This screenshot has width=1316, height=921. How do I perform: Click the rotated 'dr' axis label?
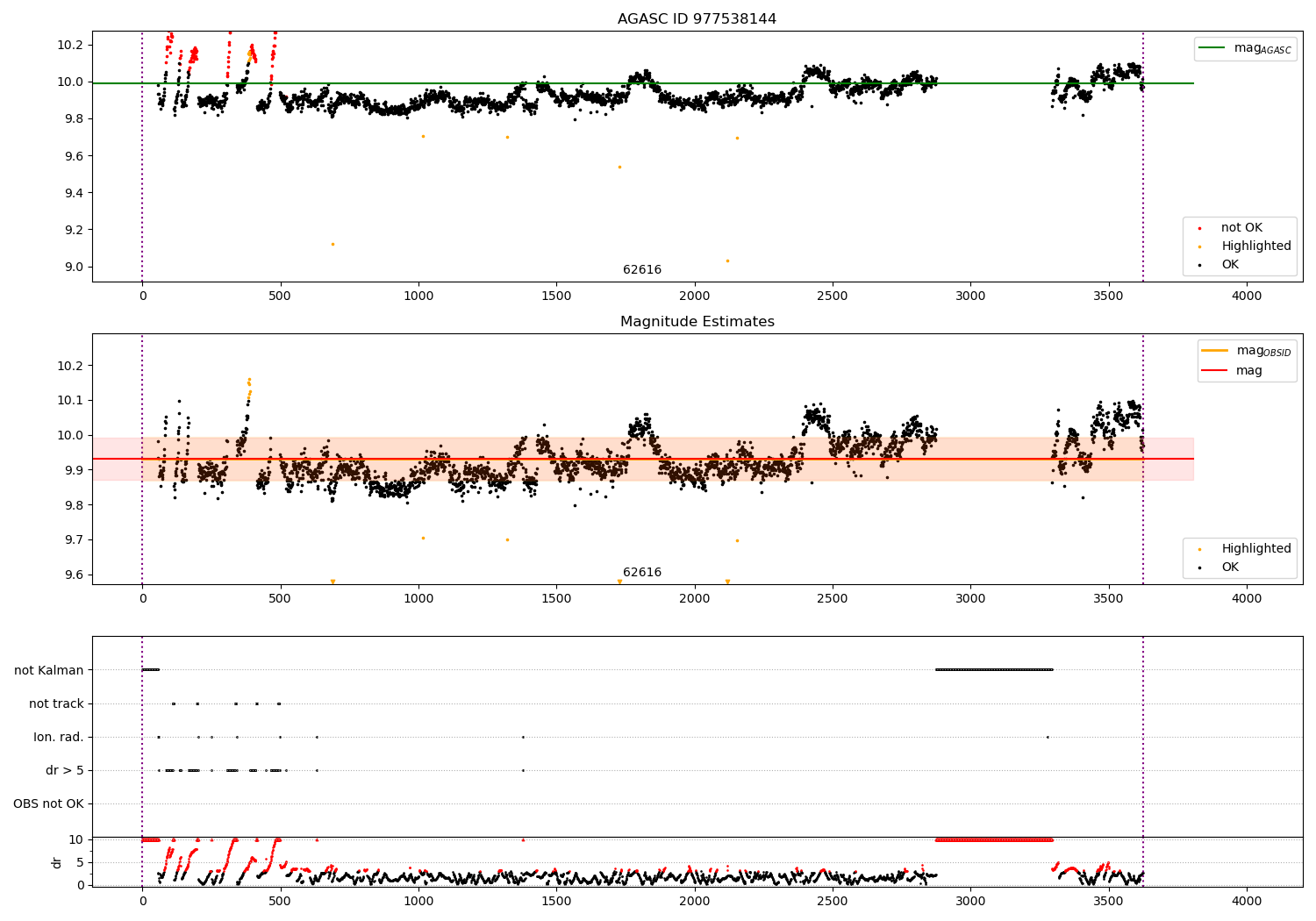tap(57, 862)
